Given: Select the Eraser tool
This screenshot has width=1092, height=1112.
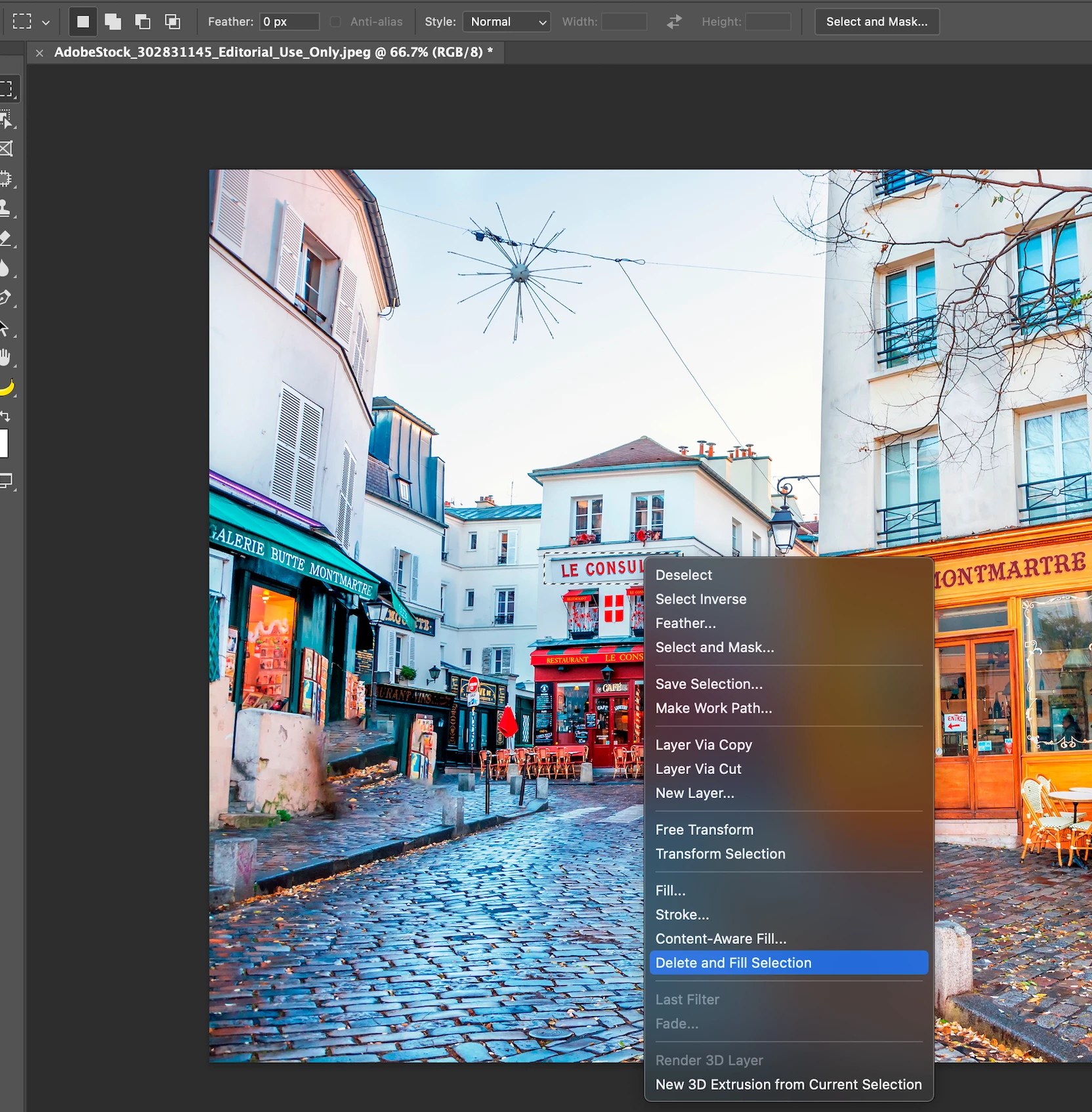Looking at the screenshot, I should click(7, 238).
